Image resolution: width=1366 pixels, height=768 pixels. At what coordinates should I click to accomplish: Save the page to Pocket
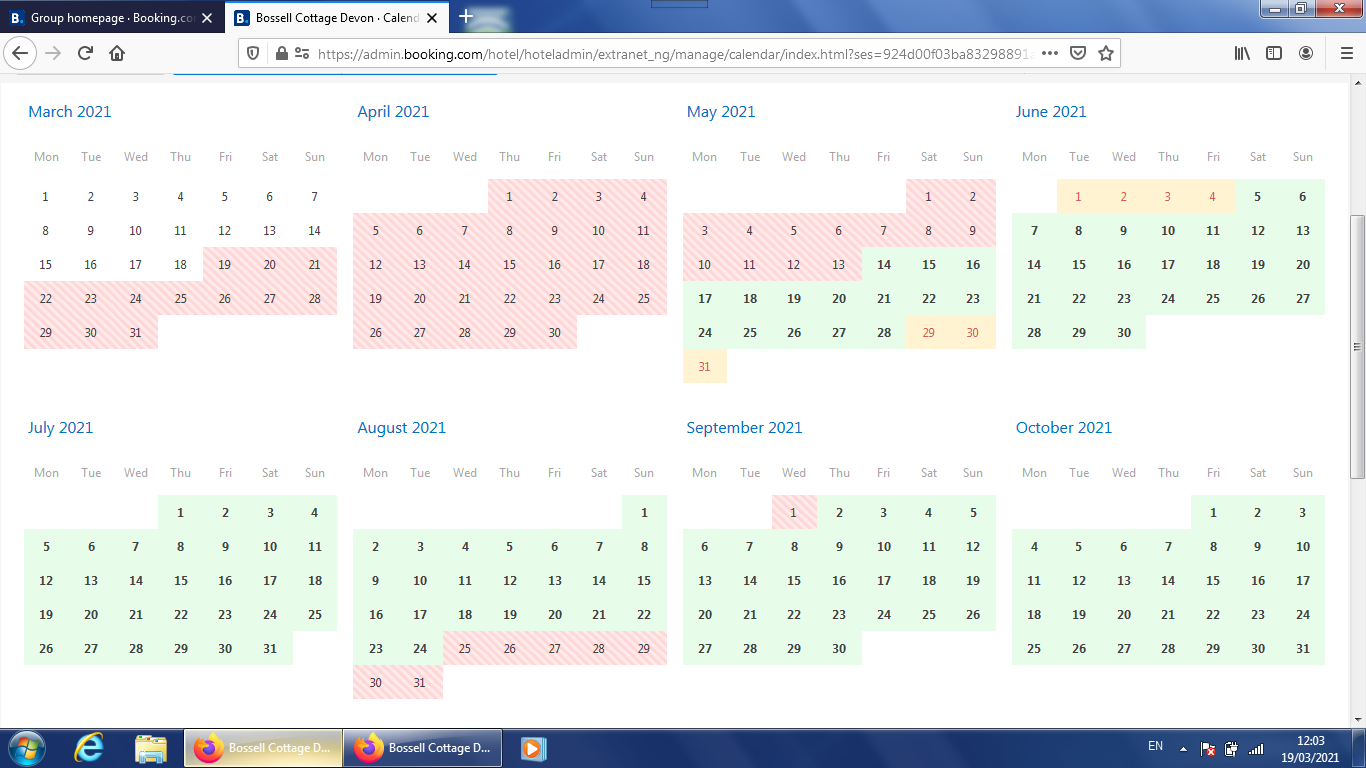click(x=1078, y=54)
